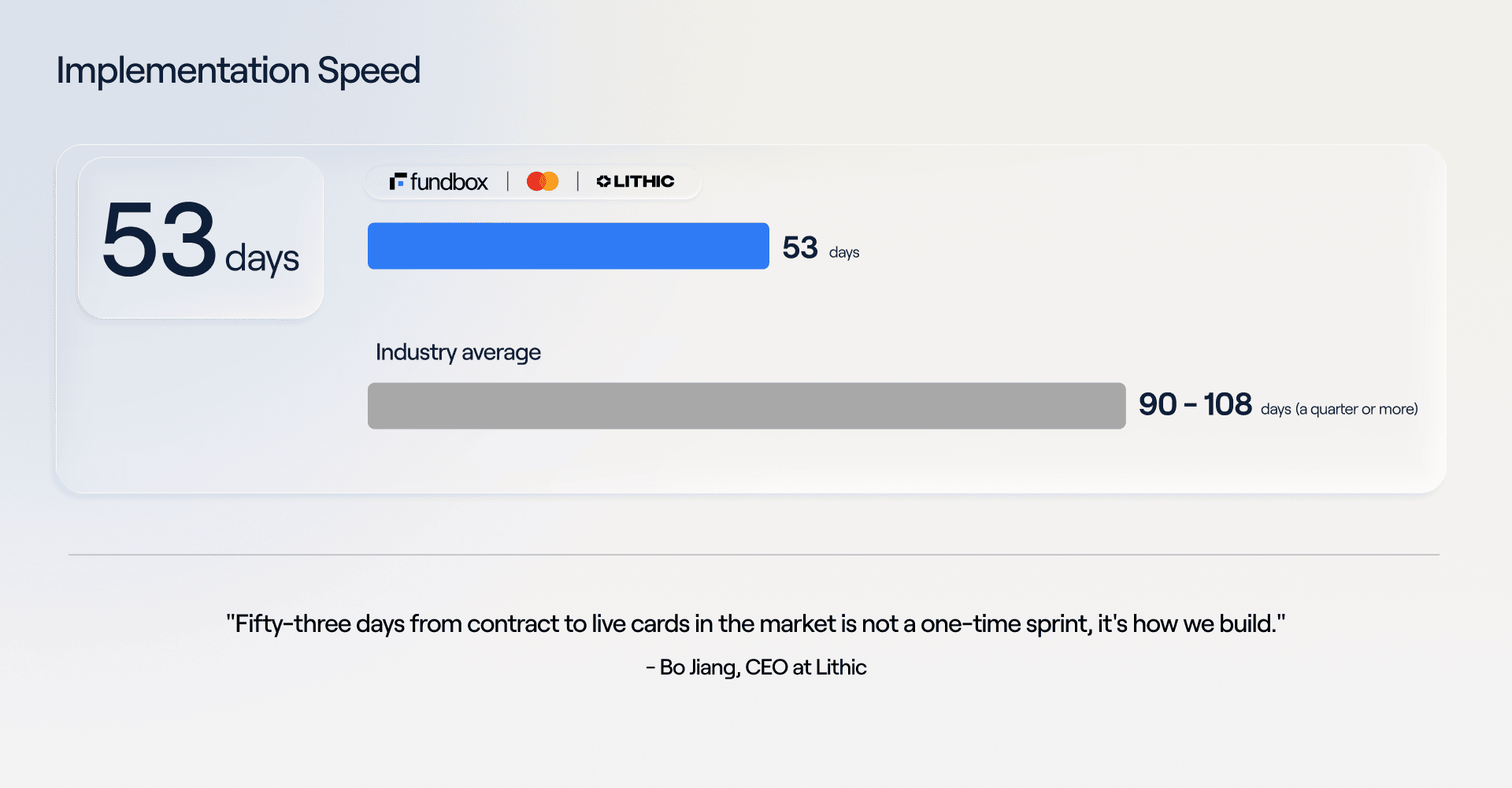Click the horizontal divider line
This screenshot has width=1512, height=788.
coord(754,555)
